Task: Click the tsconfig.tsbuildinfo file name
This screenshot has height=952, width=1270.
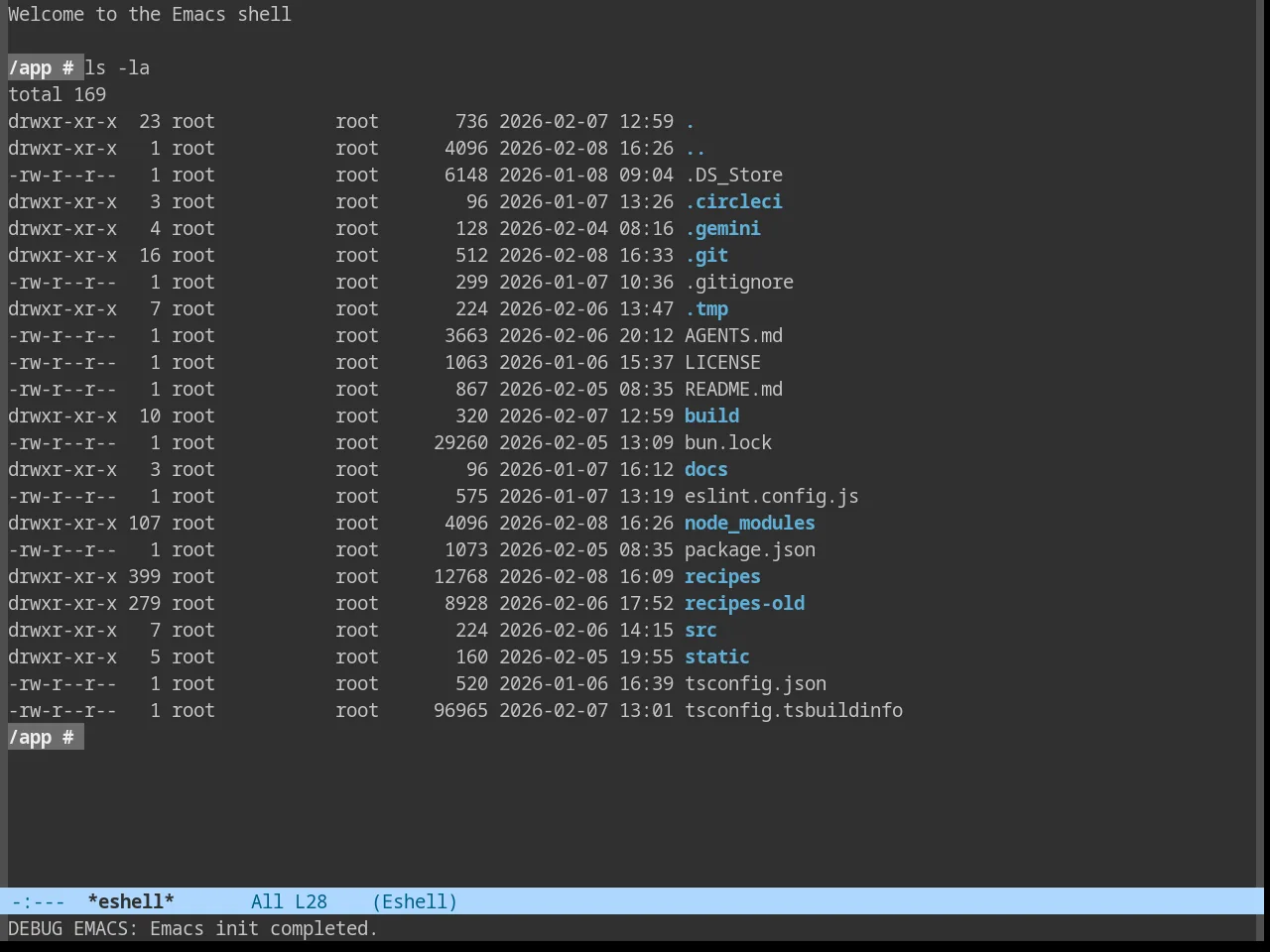Action: pos(794,710)
